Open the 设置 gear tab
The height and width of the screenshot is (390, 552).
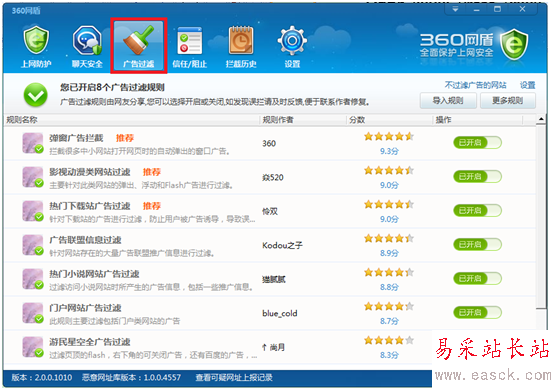click(292, 46)
